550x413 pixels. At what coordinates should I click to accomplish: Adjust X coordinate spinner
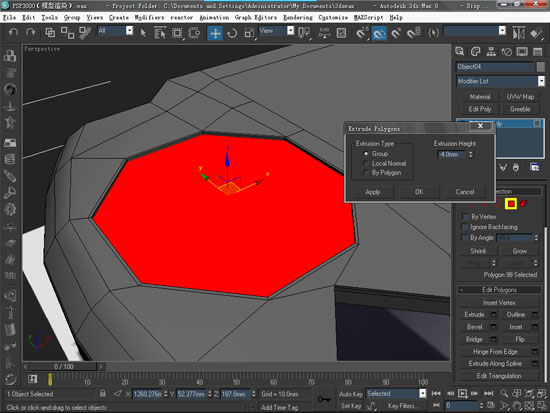[x=166, y=394]
